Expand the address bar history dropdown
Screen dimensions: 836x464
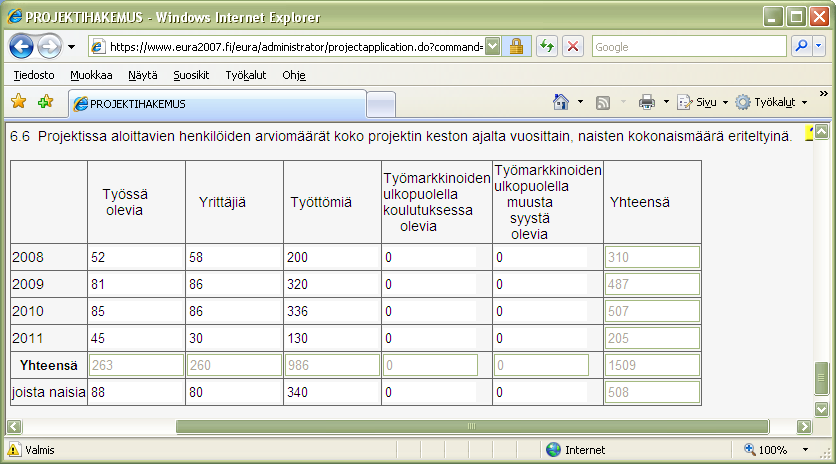[x=493, y=46]
